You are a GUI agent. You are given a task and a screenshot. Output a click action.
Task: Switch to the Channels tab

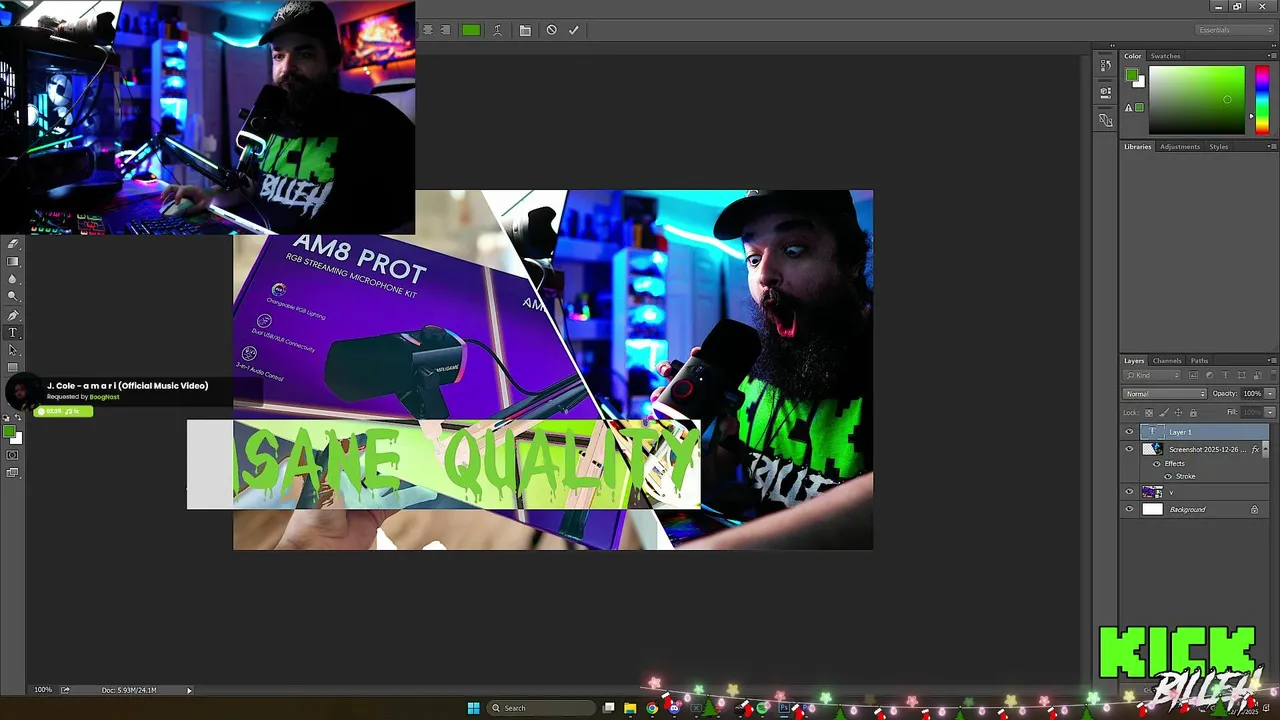click(x=1167, y=361)
